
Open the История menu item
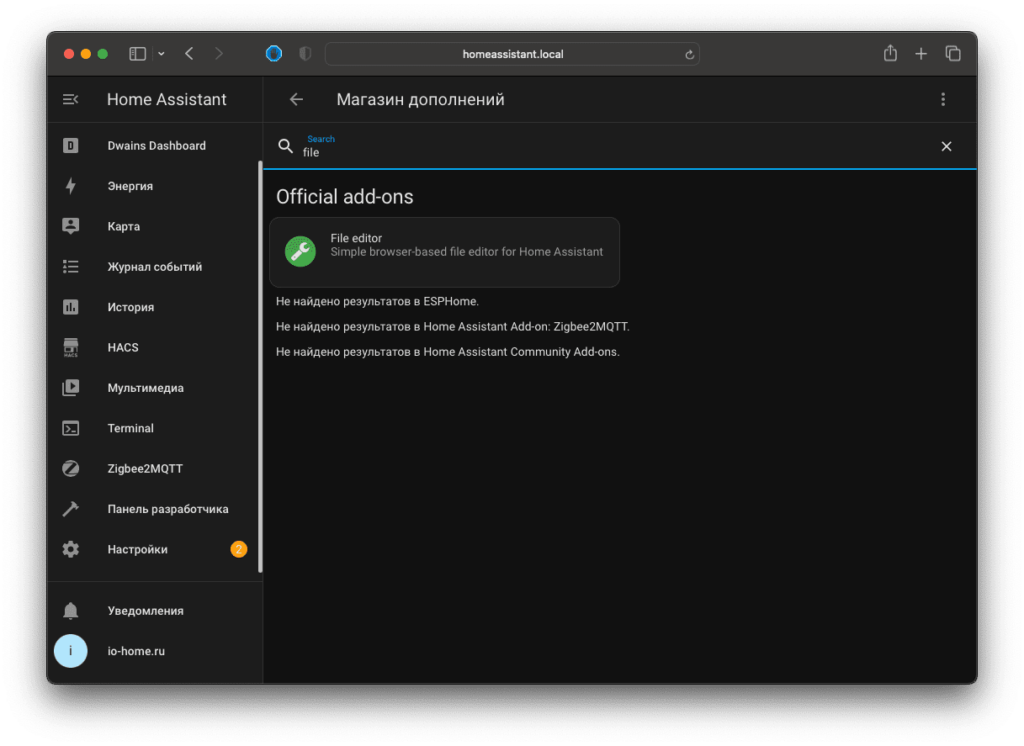(x=155, y=307)
